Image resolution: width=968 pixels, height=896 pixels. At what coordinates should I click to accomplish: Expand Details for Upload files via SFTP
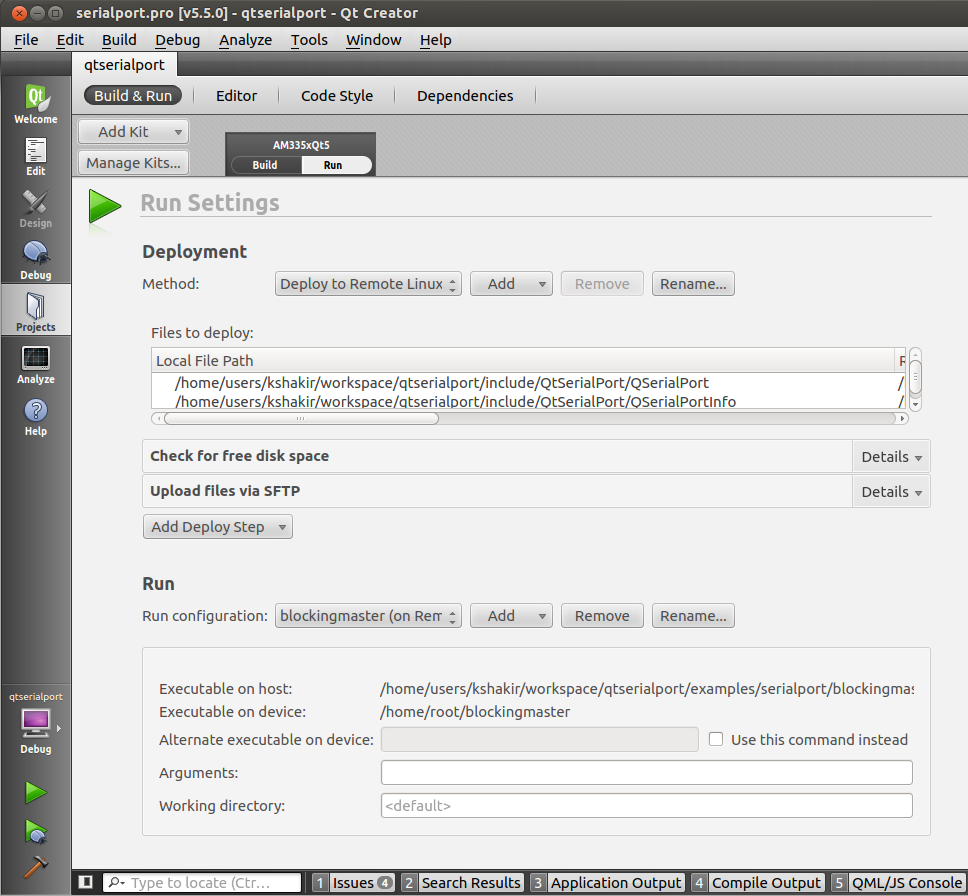click(x=891, y=492)
